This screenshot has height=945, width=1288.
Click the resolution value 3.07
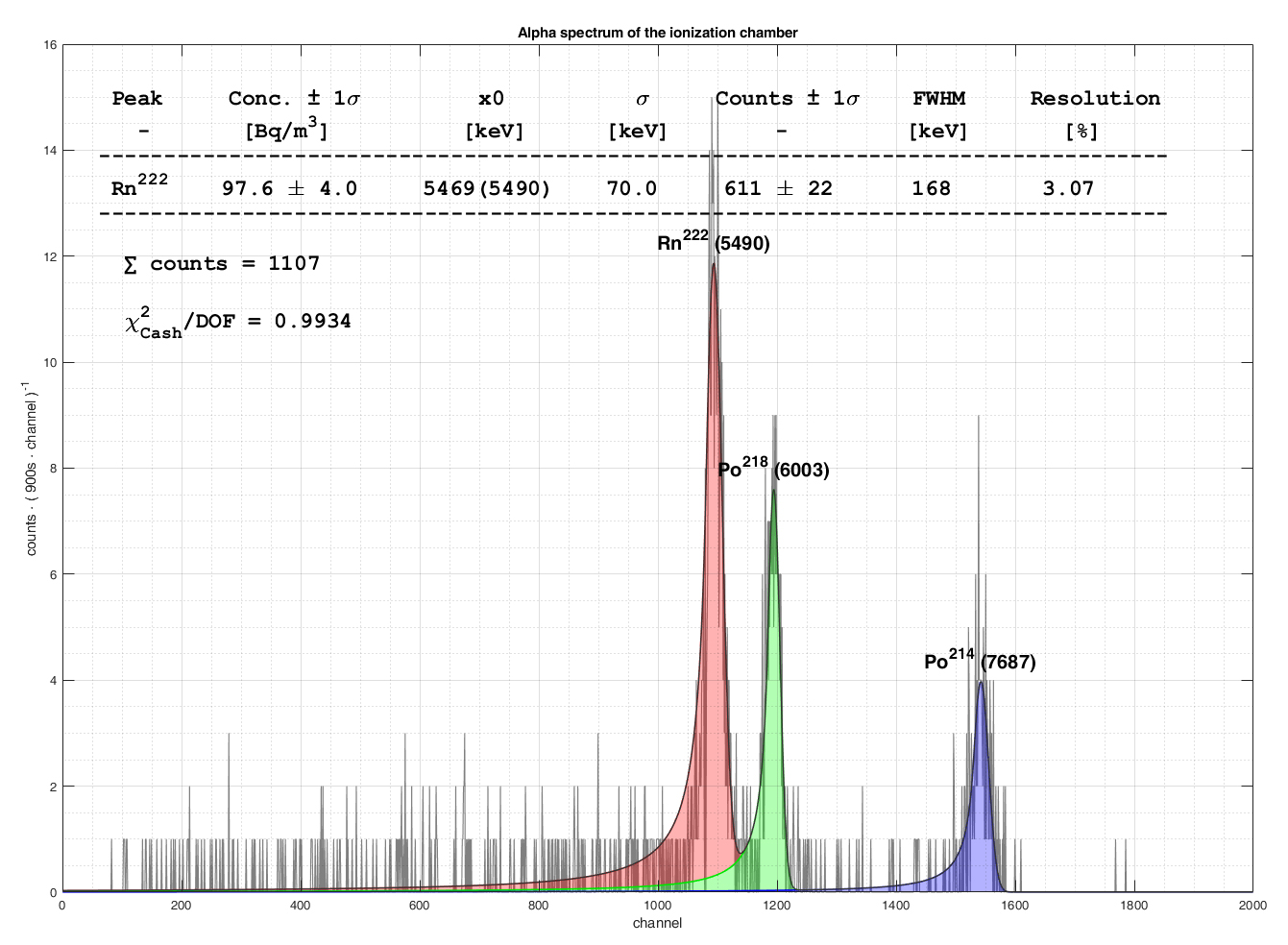(x=1068, y=189)
